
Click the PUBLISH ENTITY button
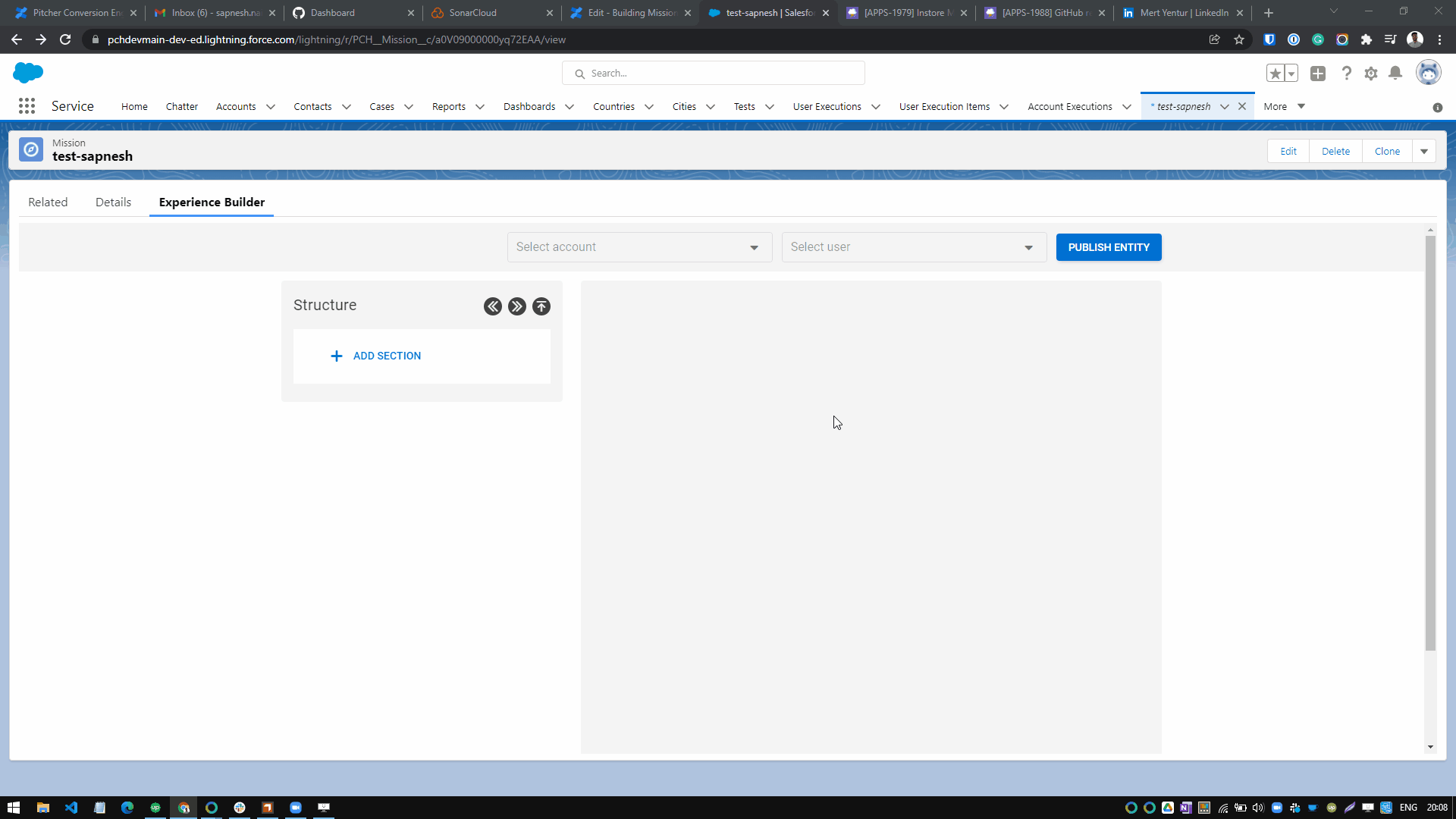1109,247
